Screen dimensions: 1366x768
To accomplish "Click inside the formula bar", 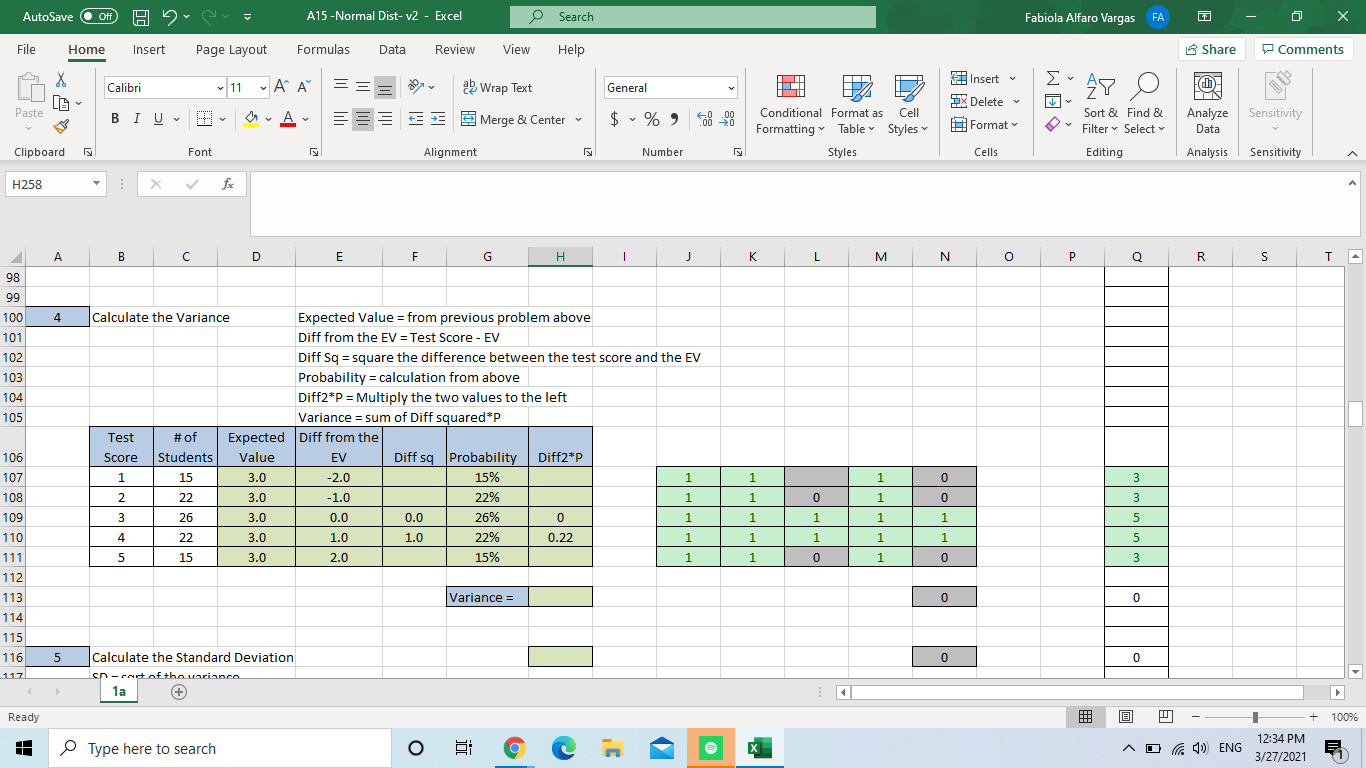I will coord(700,183).
